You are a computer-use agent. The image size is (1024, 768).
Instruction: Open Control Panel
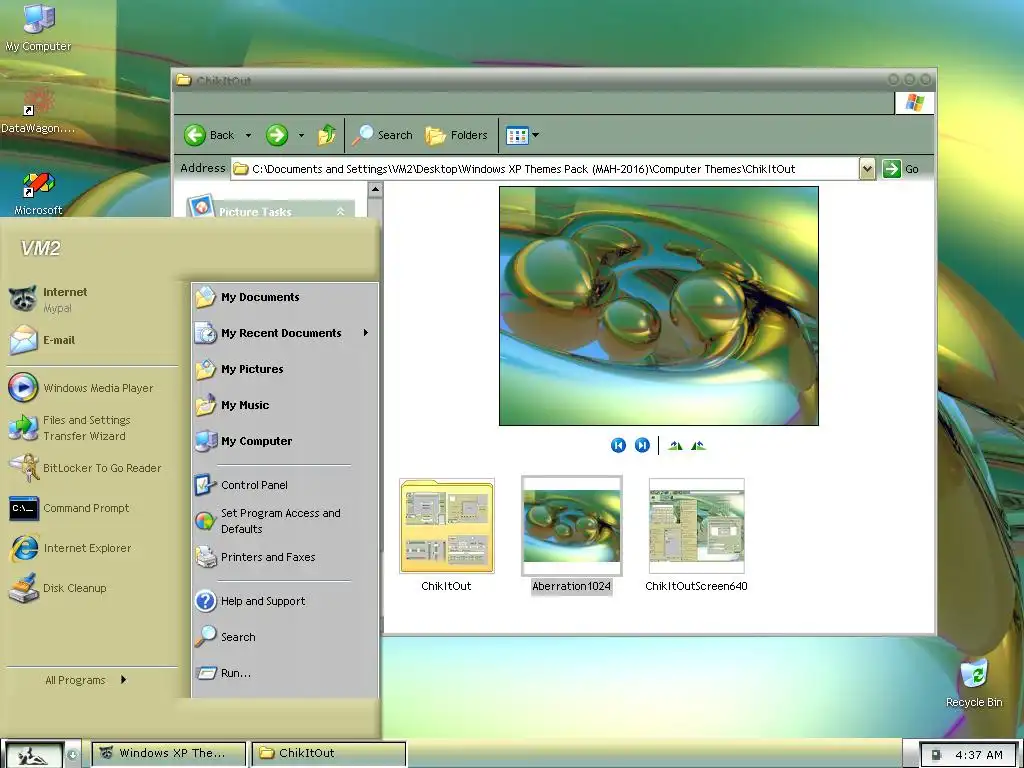(285, 485)
